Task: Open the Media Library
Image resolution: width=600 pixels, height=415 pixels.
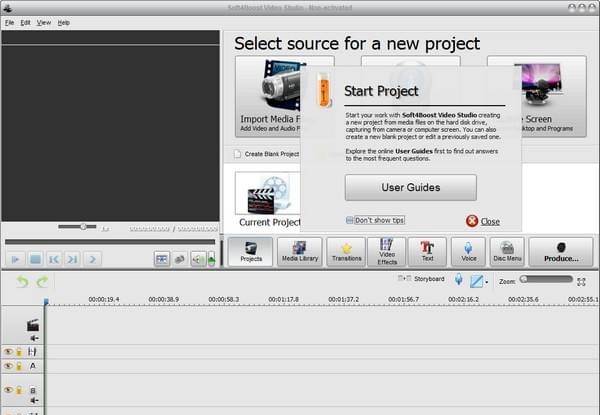Action: point(300,252)
